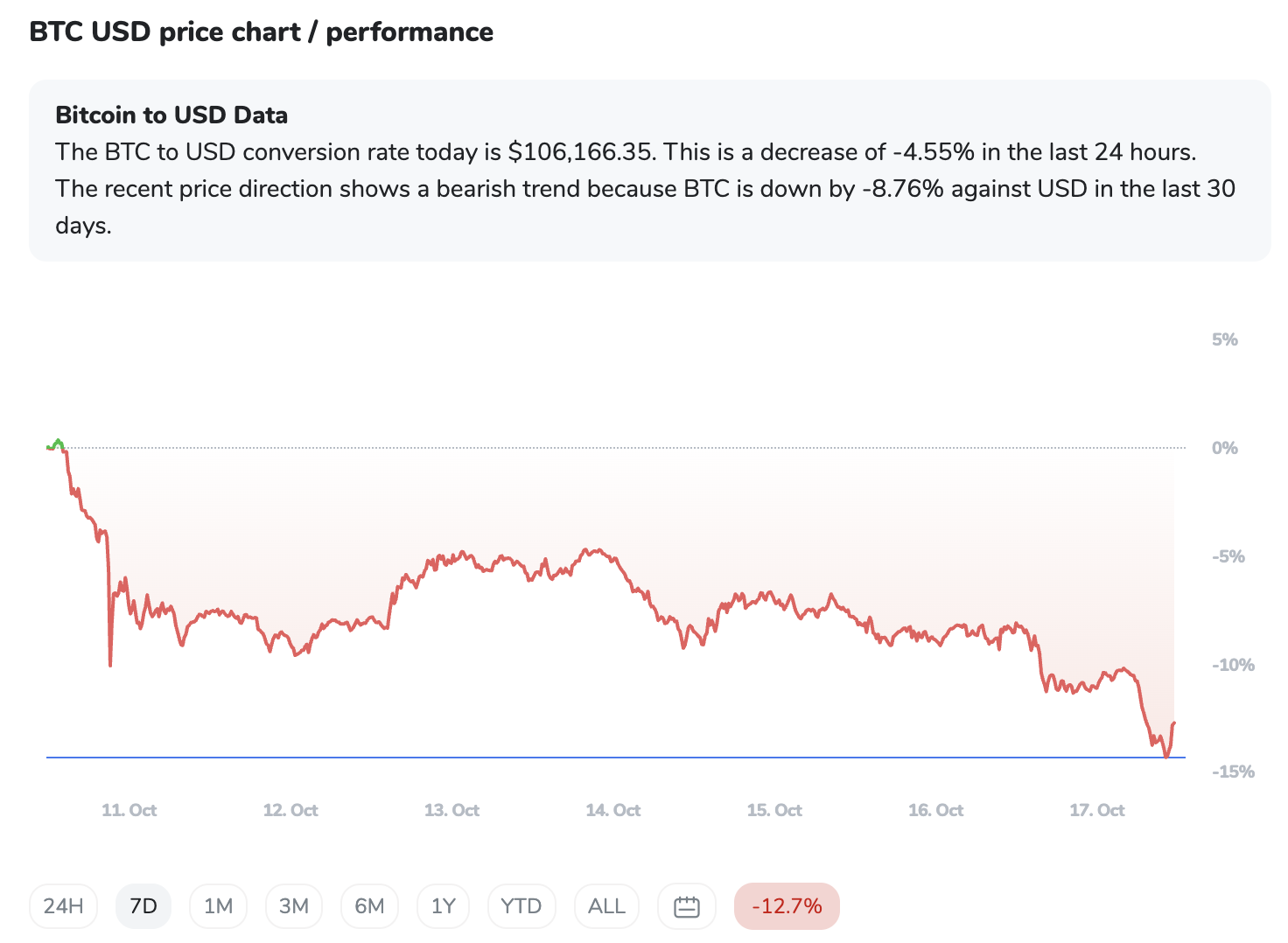This screenshot has height=943, width=1288.
Task: Click the -12.7% performance badge
Action: click(x=787, y=906)
